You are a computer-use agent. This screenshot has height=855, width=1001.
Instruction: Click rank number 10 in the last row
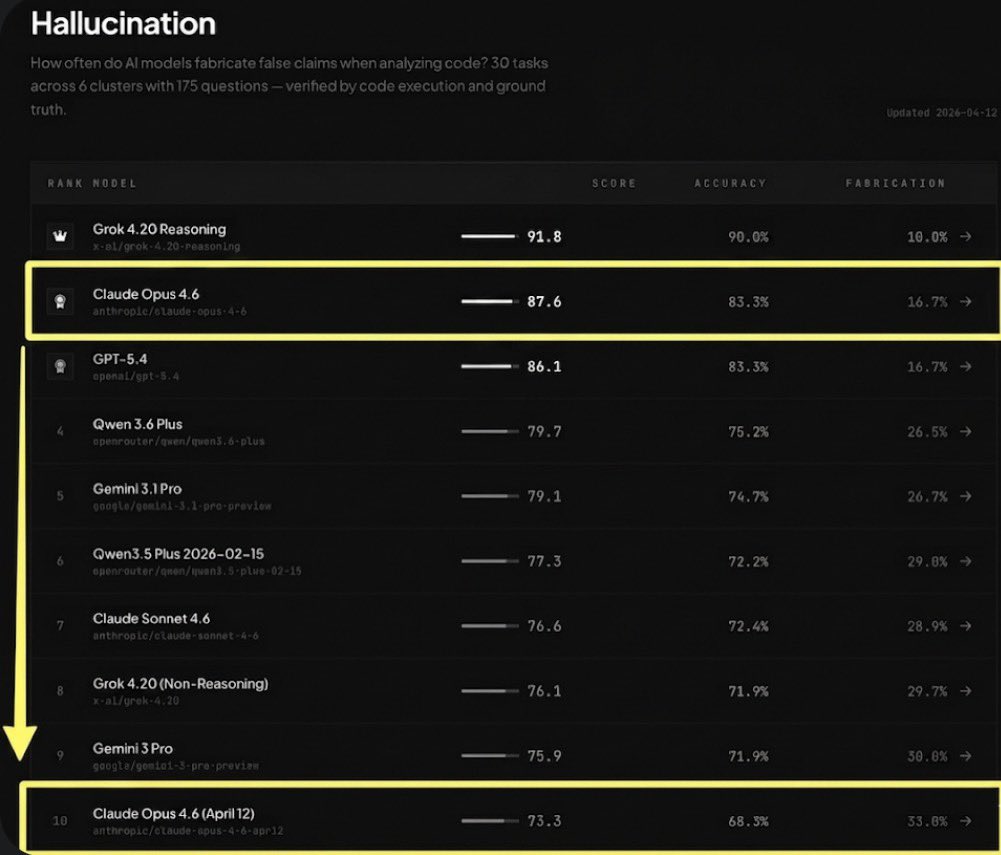60,821
